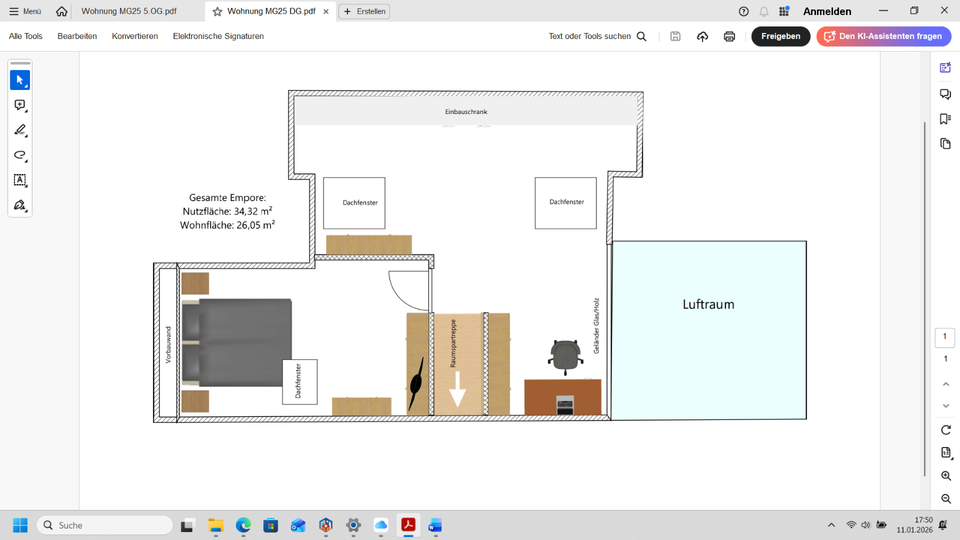Pick the freehand draw lasso tool

(x=20, y=155)
